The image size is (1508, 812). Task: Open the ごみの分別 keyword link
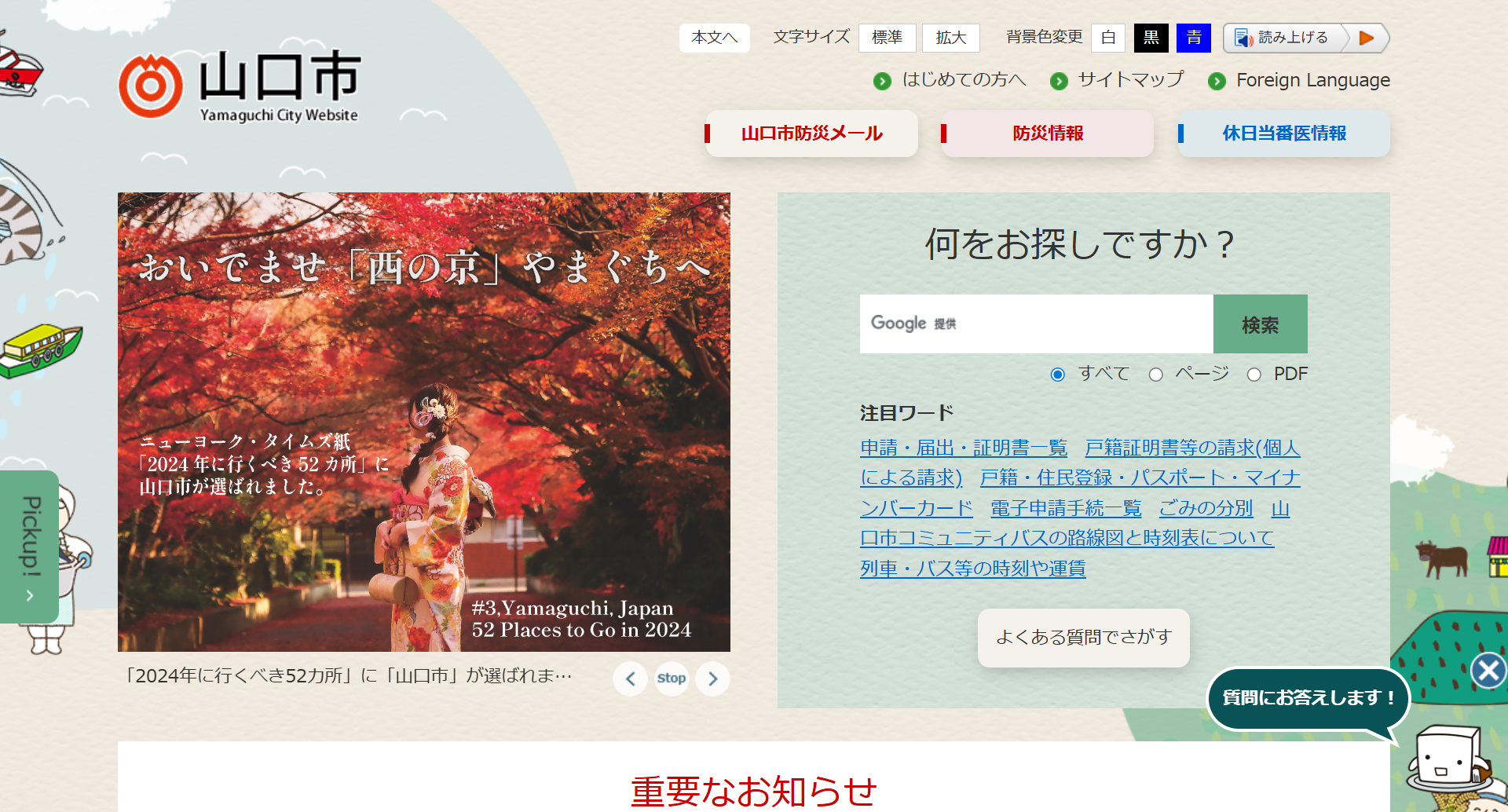pos(1206,508)
